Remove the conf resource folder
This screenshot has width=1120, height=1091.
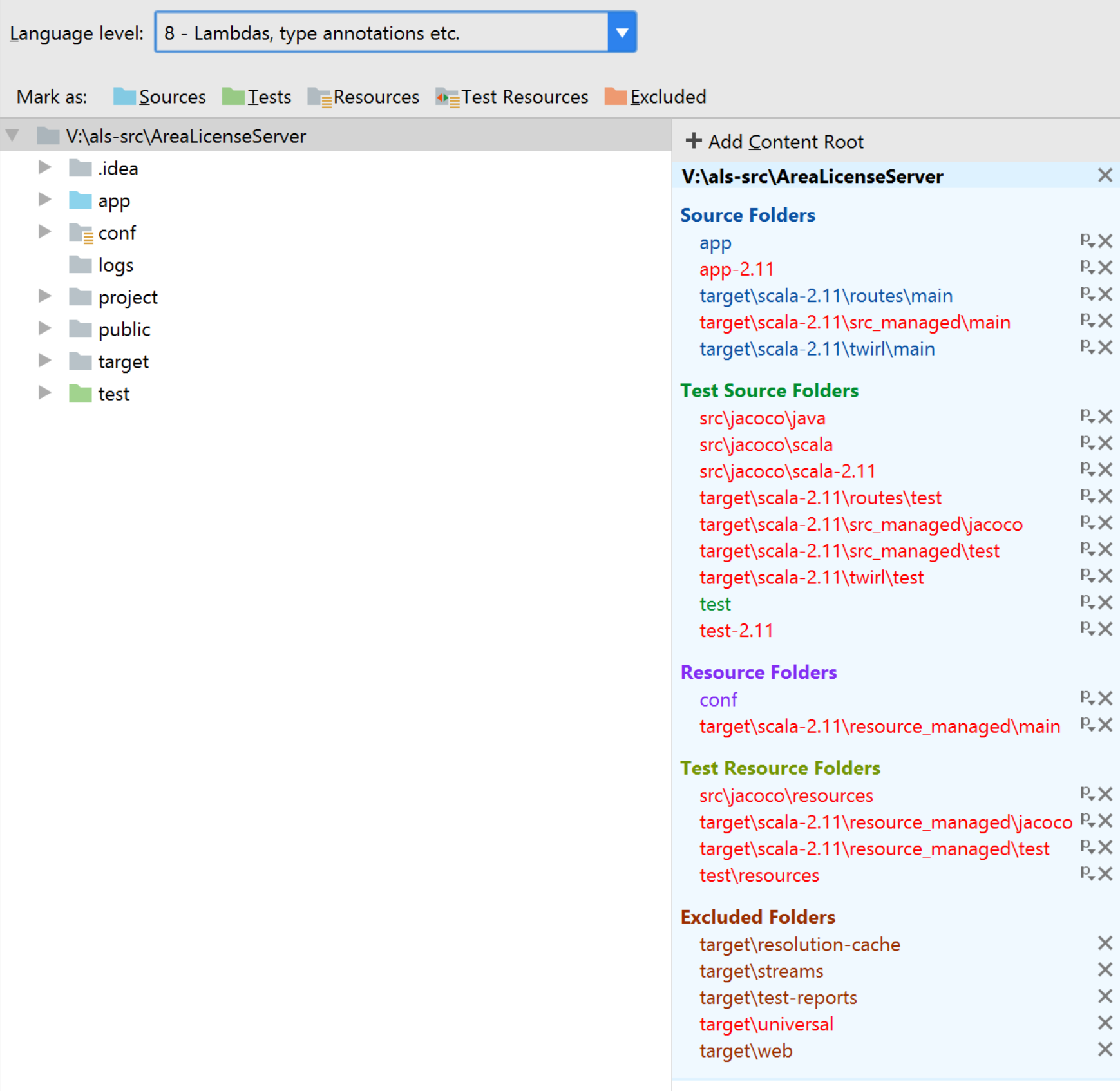pos(1105,698)
